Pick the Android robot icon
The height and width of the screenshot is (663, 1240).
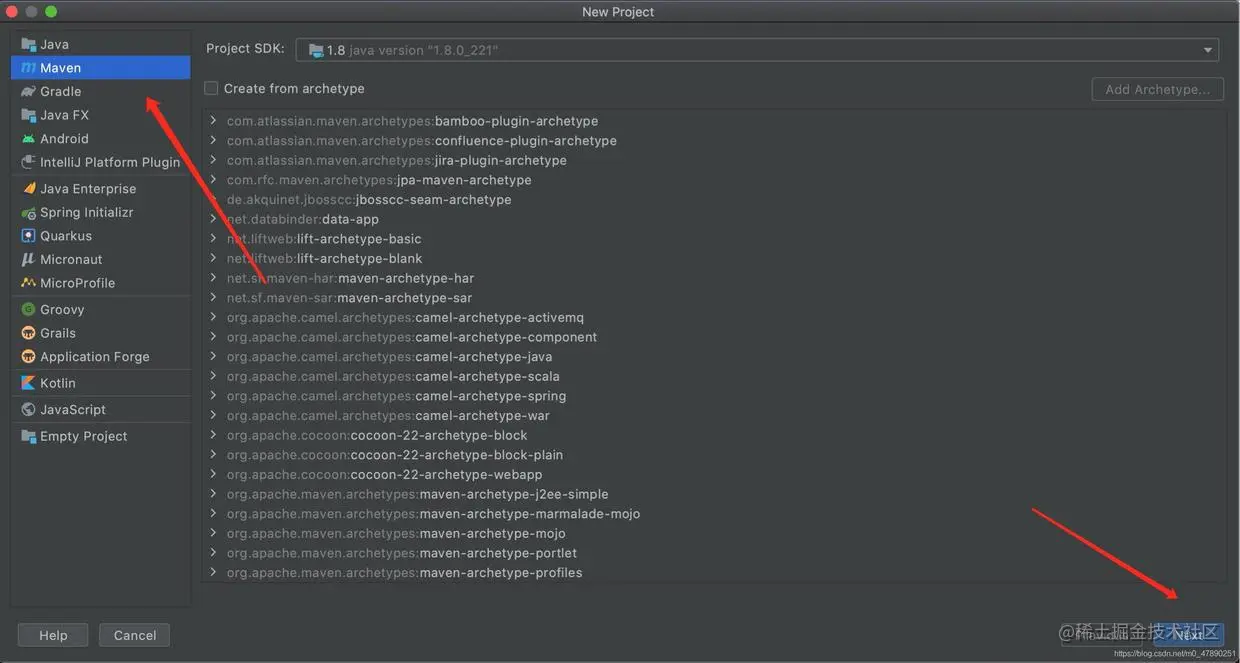tap(28, 139)
